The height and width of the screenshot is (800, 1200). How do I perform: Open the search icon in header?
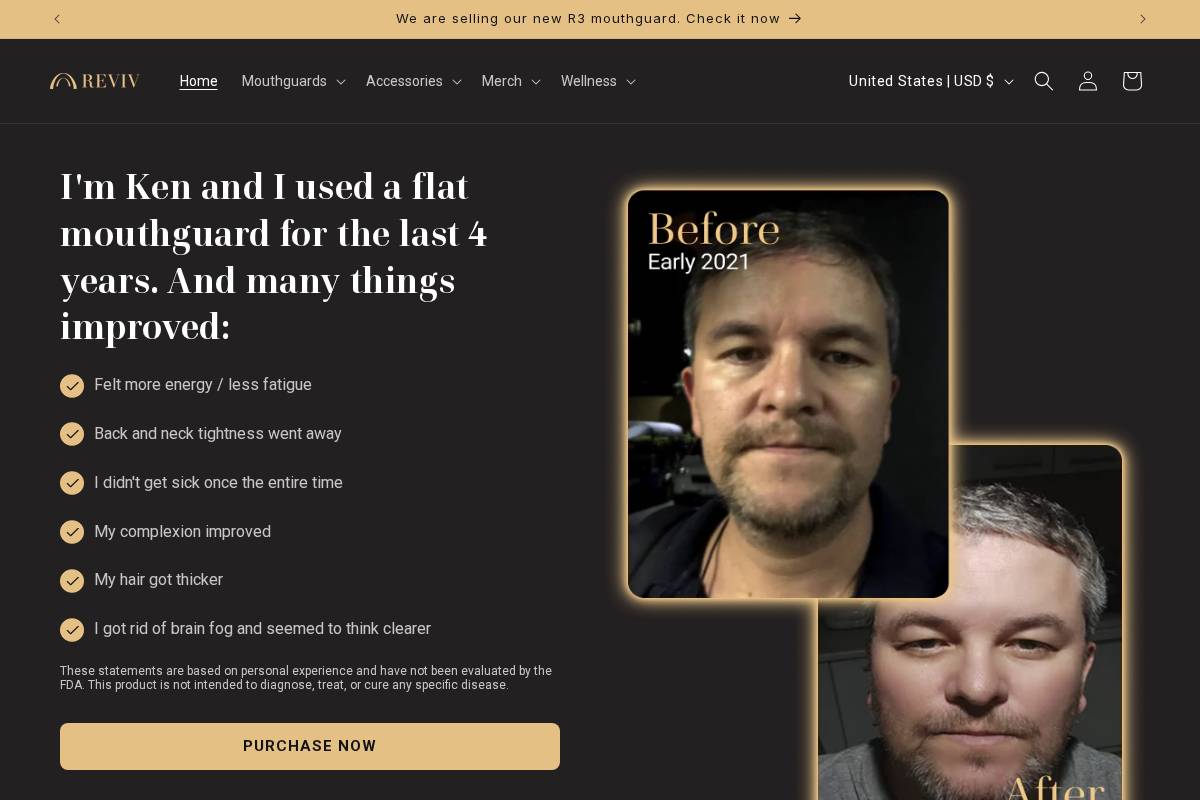[1043, 81]
